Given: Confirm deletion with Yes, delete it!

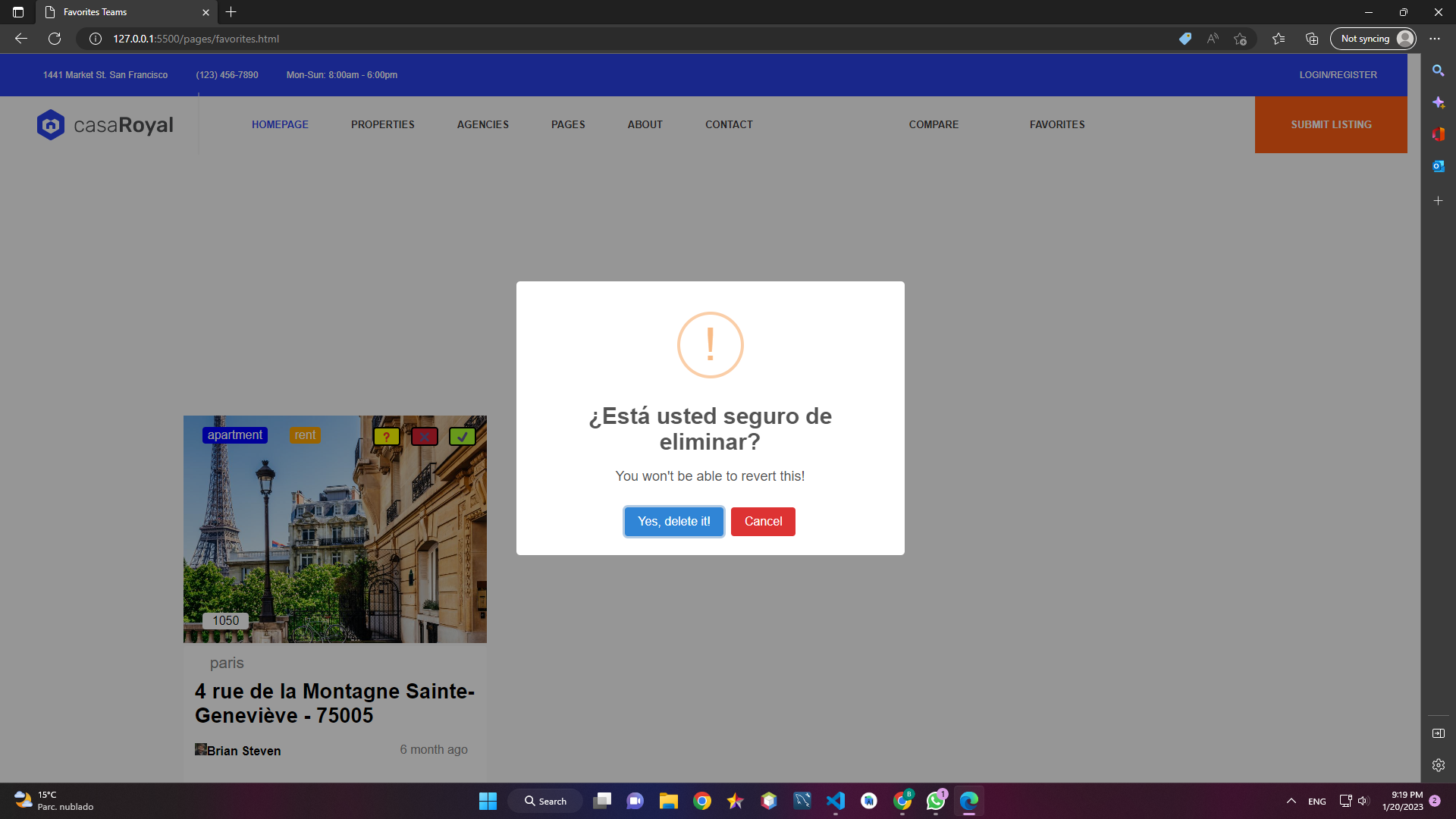Looking at the screenshot, I should [x=673, y=521].
